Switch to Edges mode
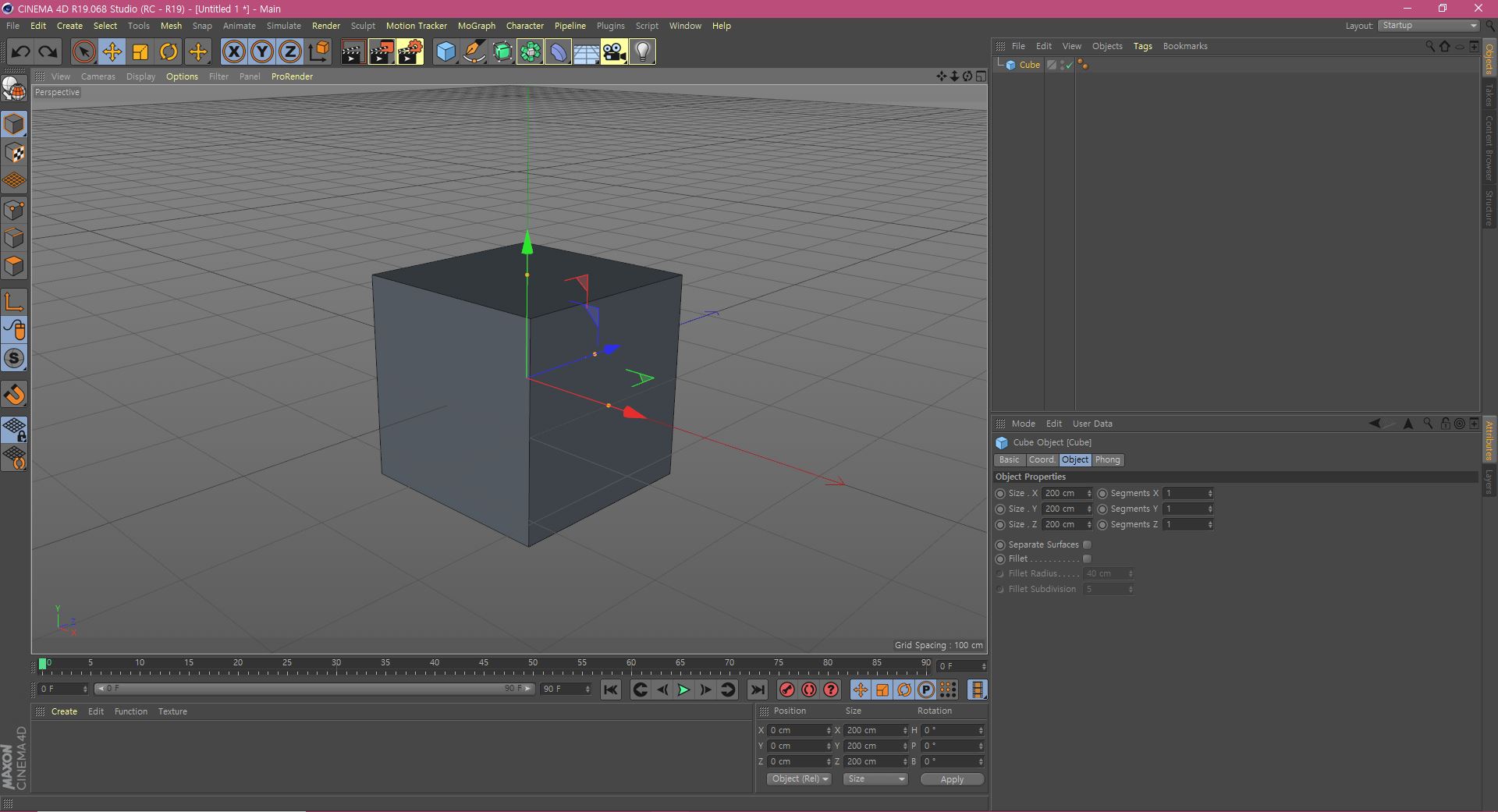Image resolution: width=1498 pixels, height=812 pixels. [x=14, y=238]
